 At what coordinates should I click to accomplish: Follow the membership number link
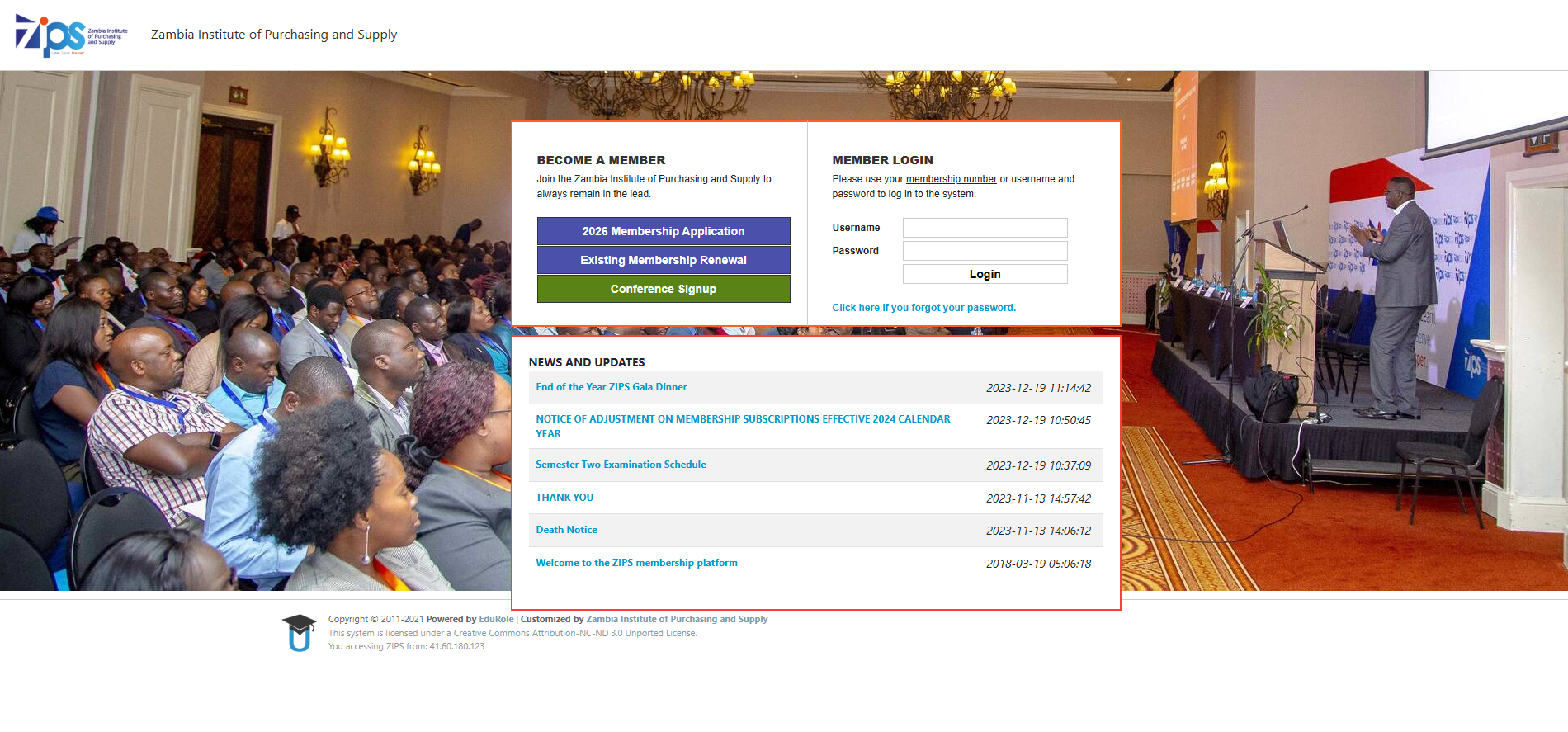tap(951, 179)
